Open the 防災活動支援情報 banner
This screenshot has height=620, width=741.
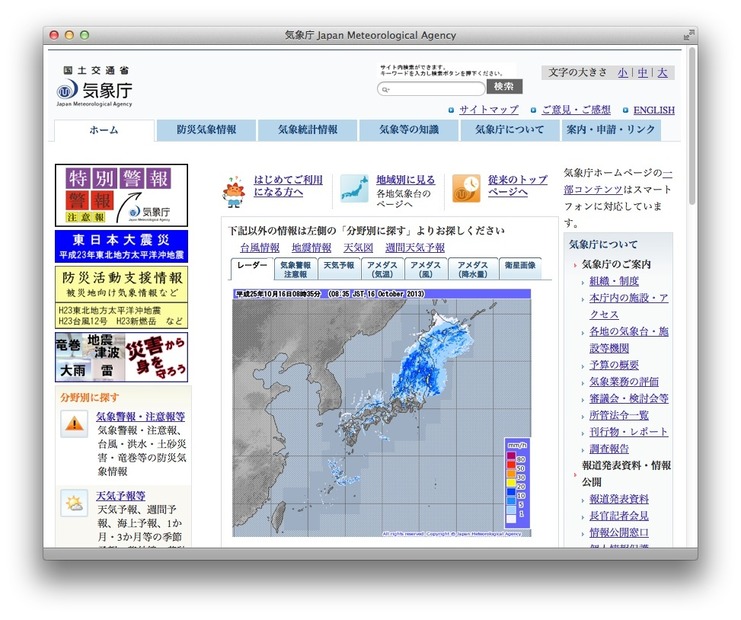click(x=121, y=298)
